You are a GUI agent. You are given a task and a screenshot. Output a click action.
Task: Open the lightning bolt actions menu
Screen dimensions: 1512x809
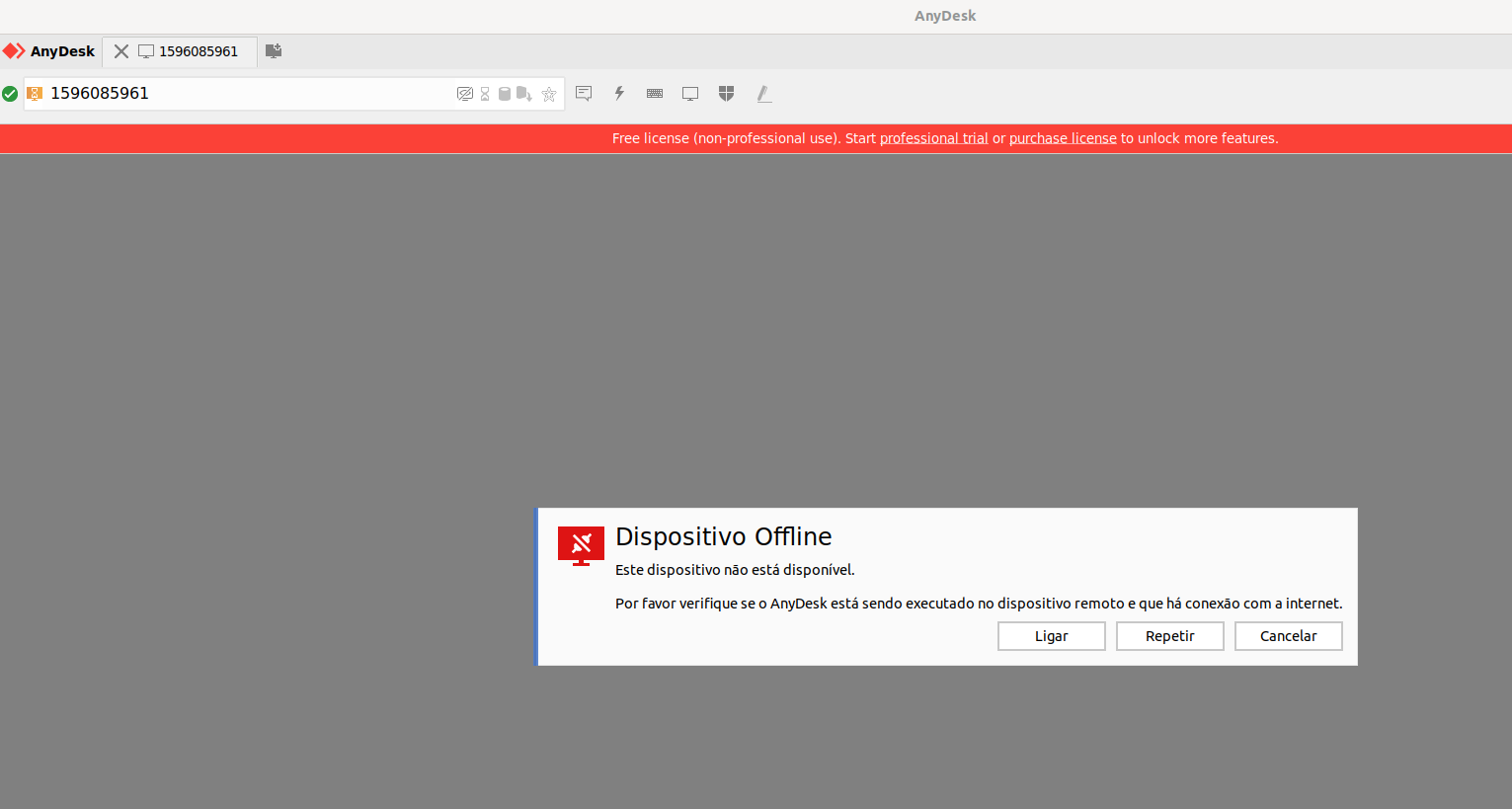[619, 93]
